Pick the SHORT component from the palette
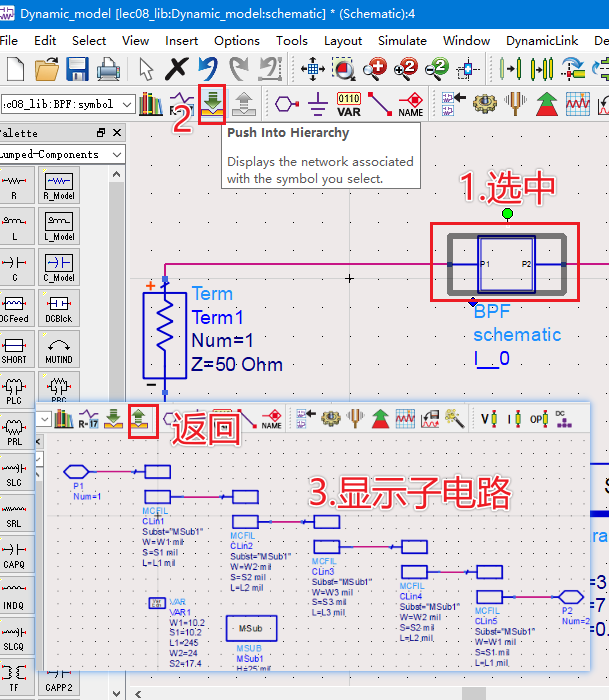Screen dimensions: 609x700 (x=15, y=349)
